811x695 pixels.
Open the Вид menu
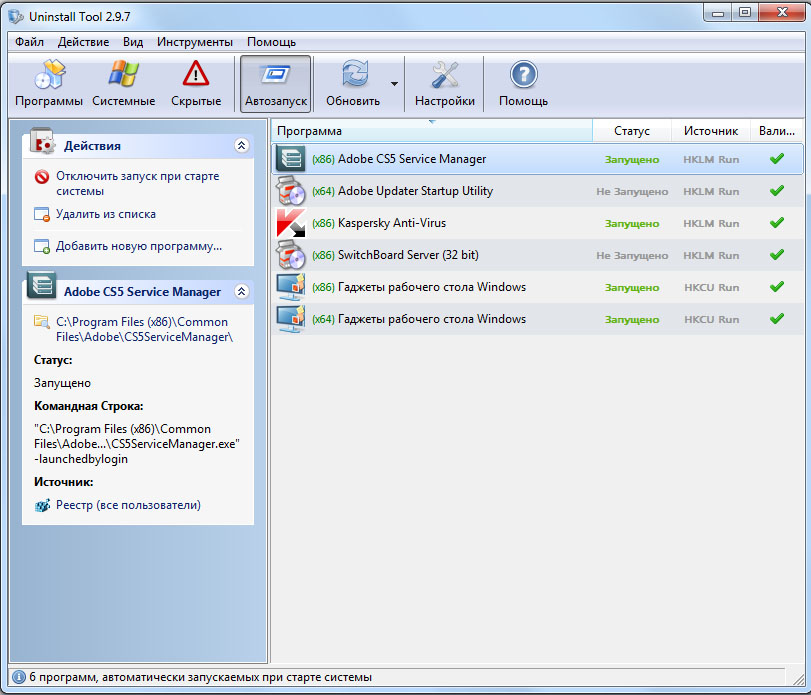coord(133,42)
